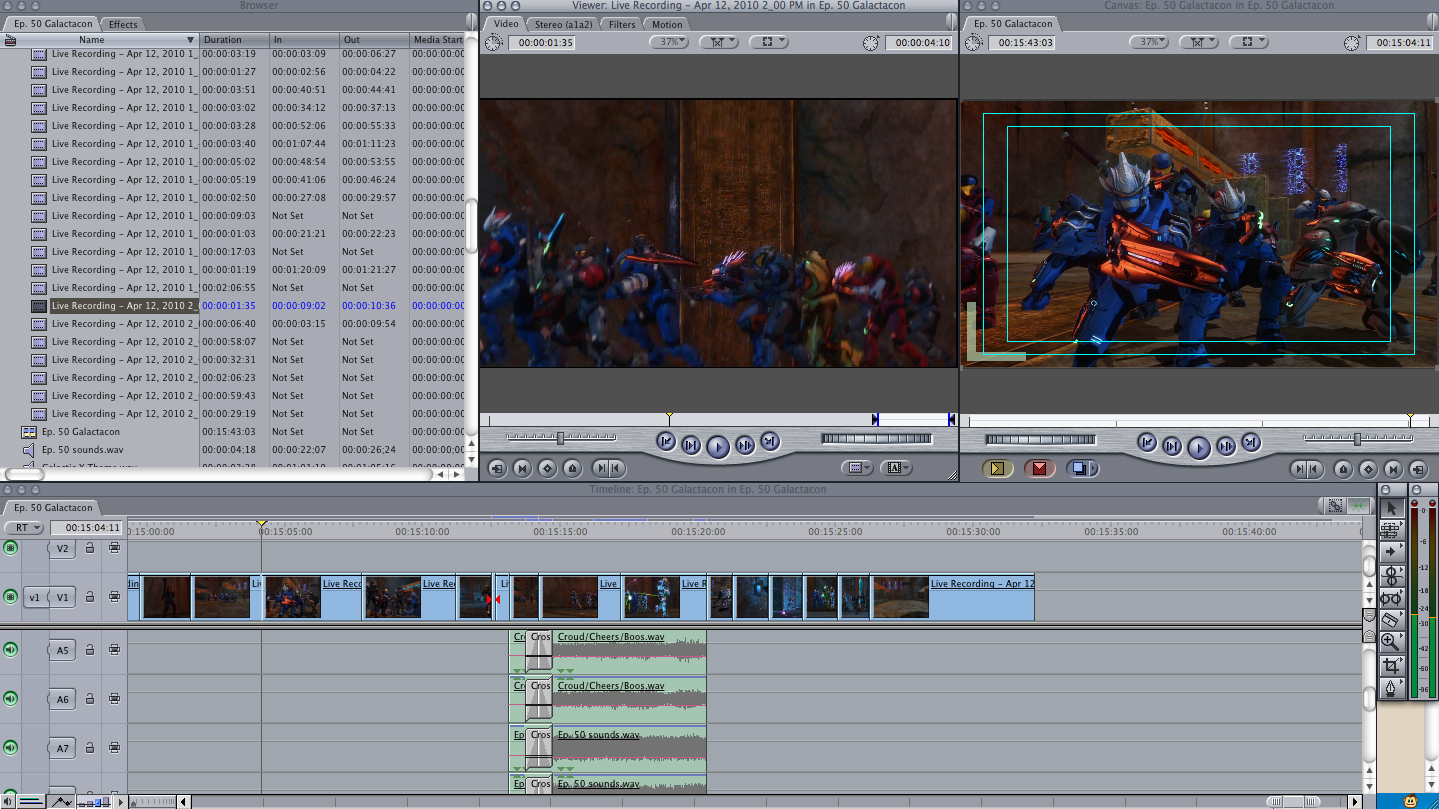The image size is (1439, 809).
Task: Select the Crop tool
Action: tap(1391, 665)
